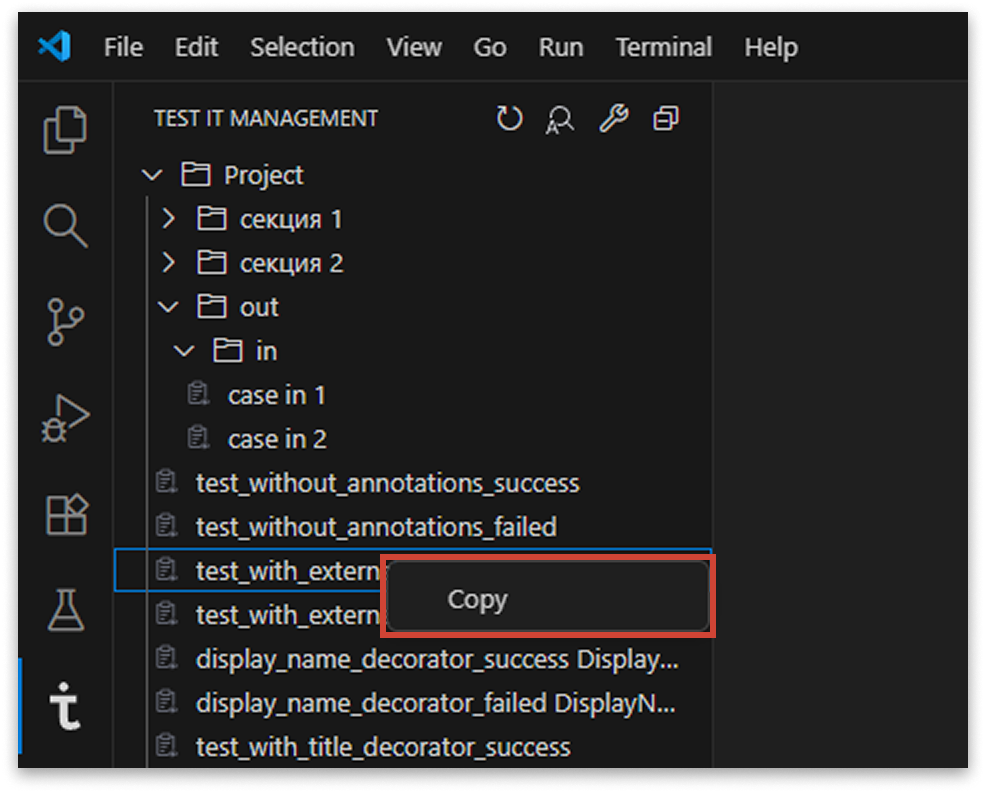Choose Copy from the context menu
The width and height of the screenshot is (986, 794).
(x=477, y=599)
